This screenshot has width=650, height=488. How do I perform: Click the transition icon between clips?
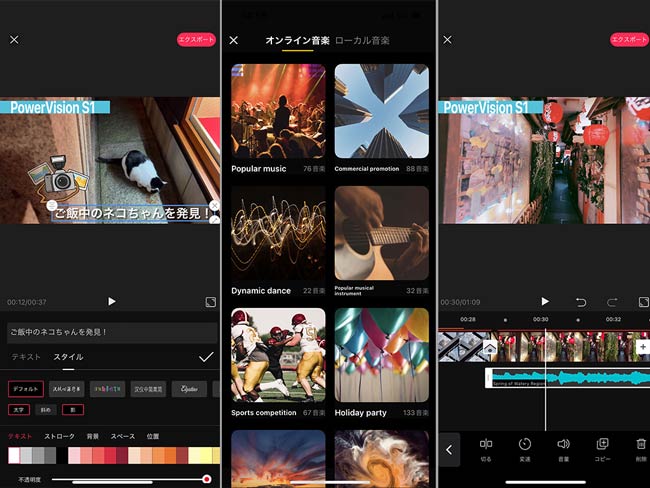tap(490, 347)
